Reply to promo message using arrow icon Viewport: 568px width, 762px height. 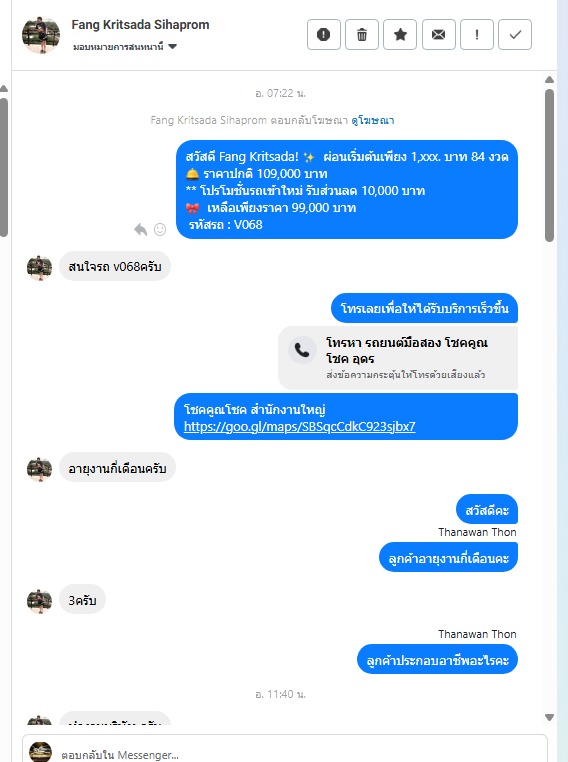pos(140,229)
